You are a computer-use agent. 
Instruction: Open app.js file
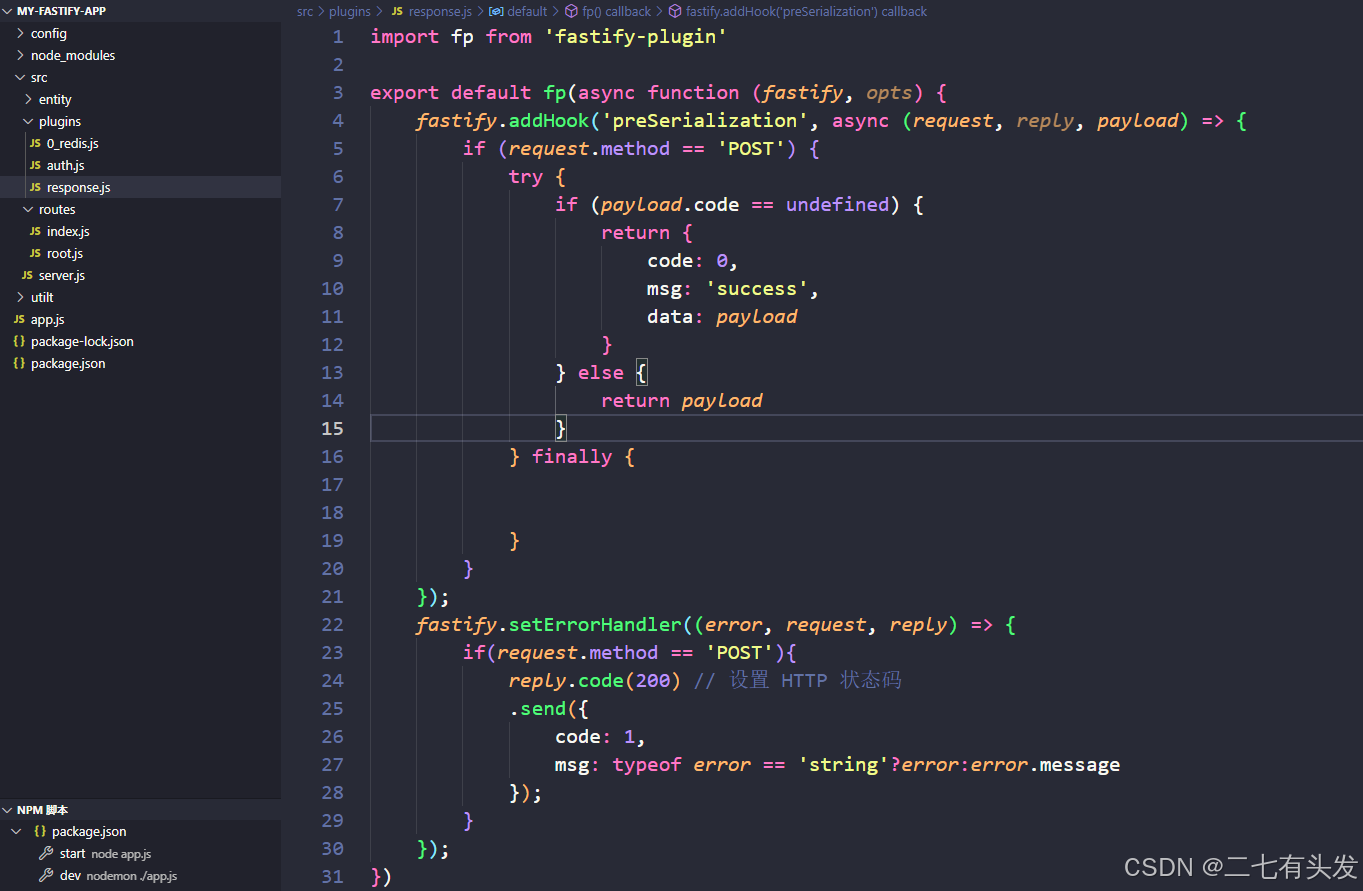coord(48,319)
